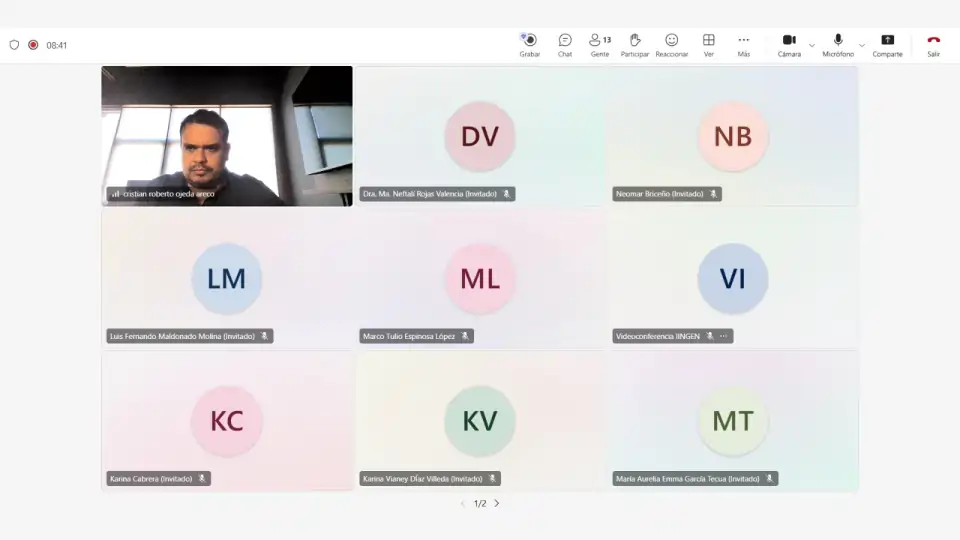Click the MT avatar circle
Screen dimensions: 960x540
733,421
